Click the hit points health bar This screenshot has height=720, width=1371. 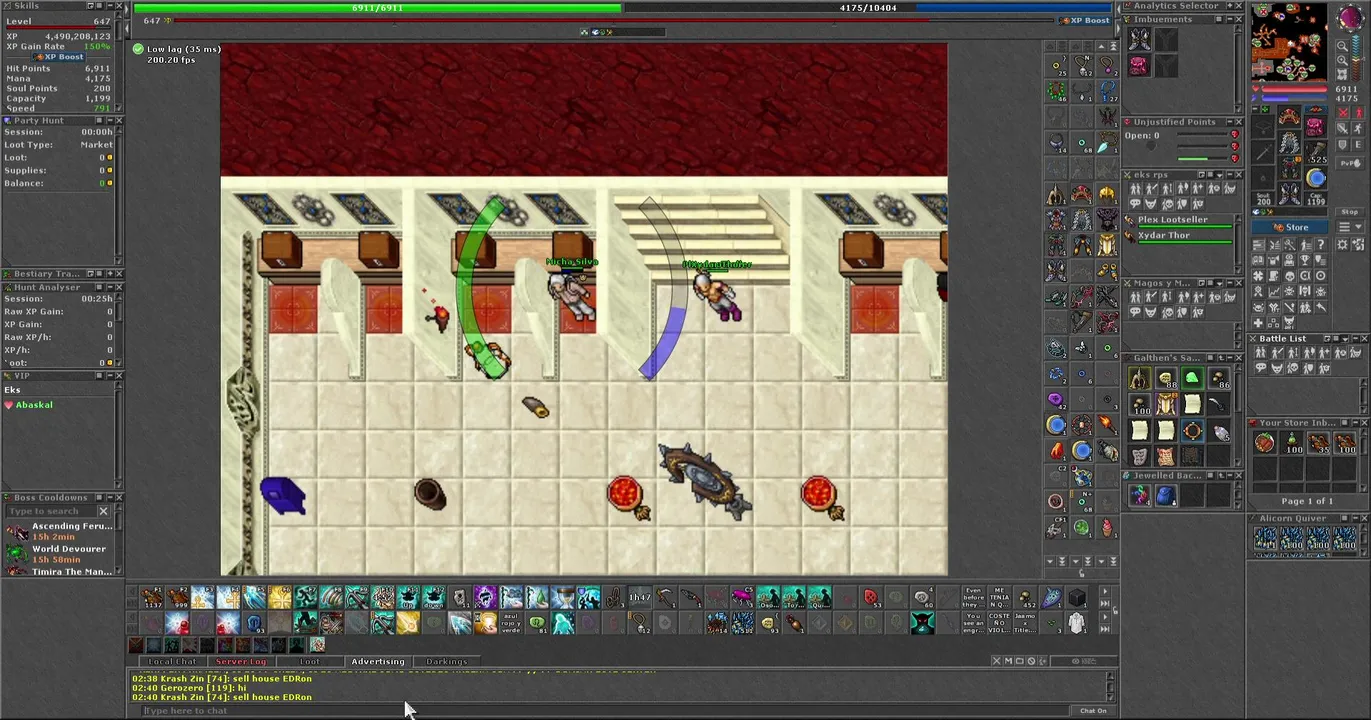pyautogui.click(x=378, y=8)
